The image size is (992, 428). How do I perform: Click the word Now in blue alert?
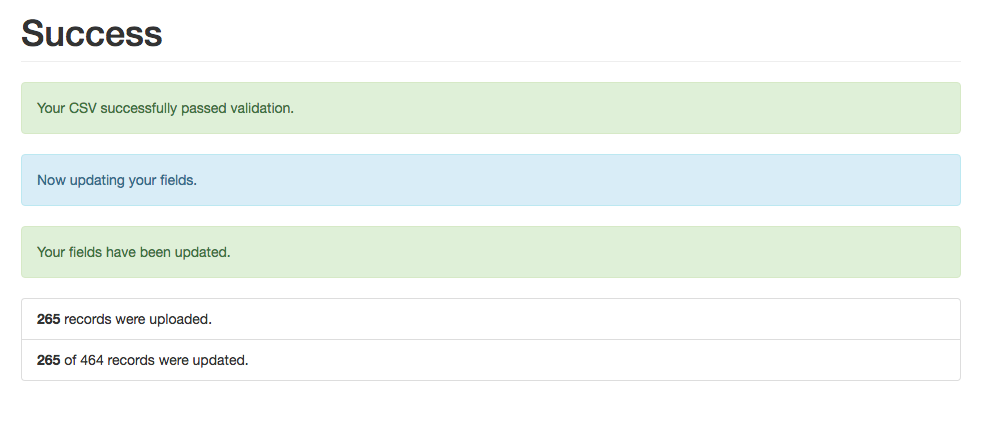pyautogui.click(x=51, y=180)
